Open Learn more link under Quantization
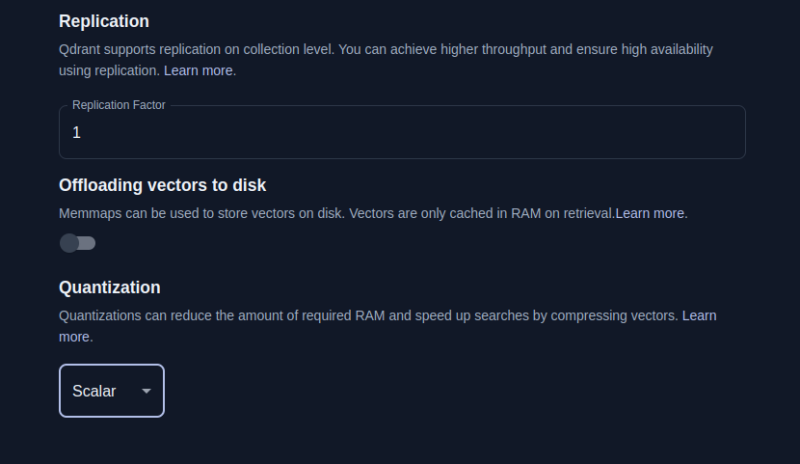 coord(699,315)
